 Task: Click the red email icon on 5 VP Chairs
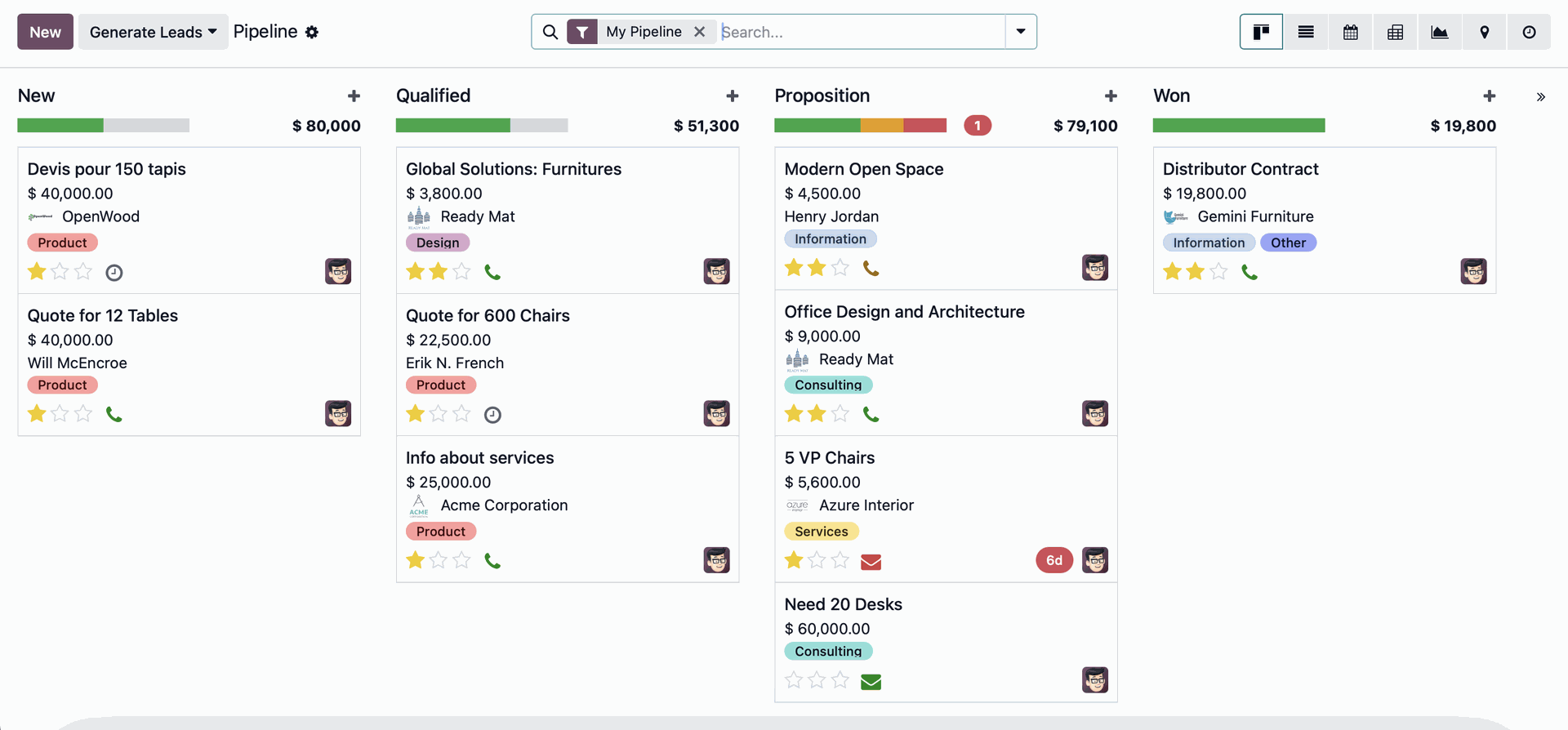[x=871, y=562]
